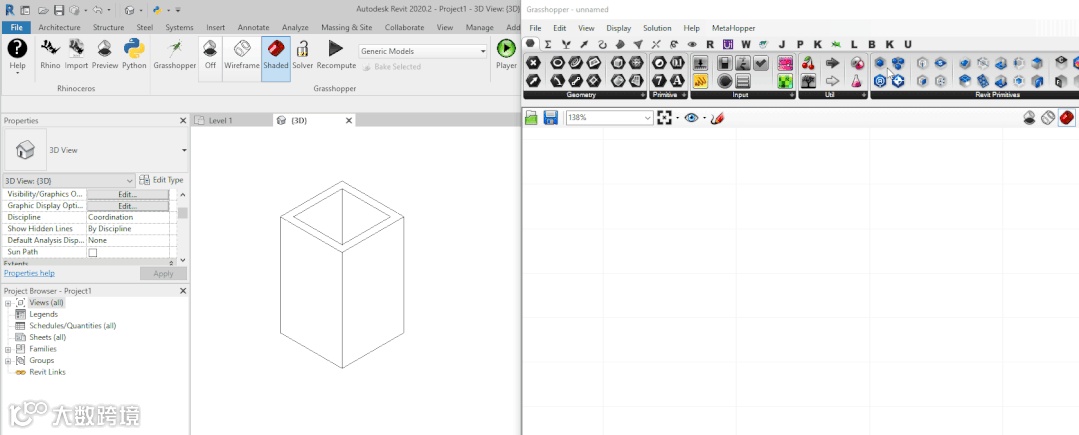Image resolution: width=1079 pixels, height=435 pixels.
Task: Expand the Families tree node
Action: click(x=8, y=349)
